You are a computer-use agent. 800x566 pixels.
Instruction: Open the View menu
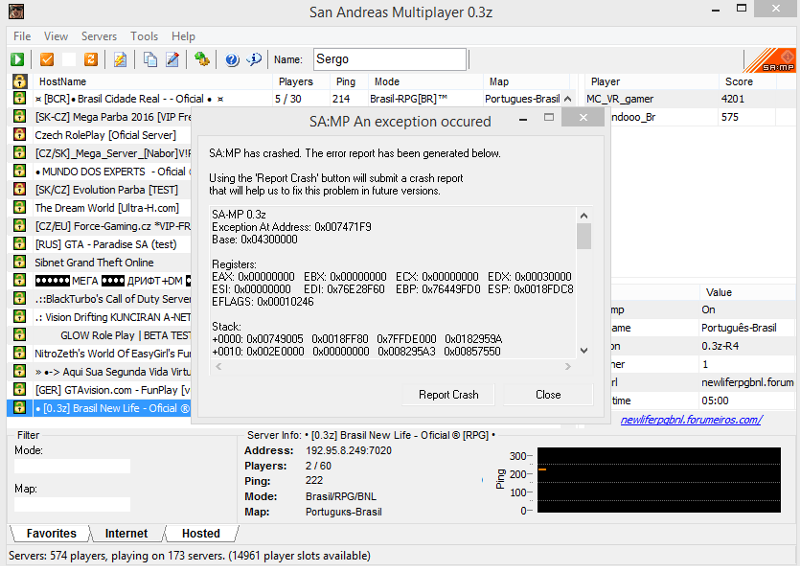click(56, 36)
